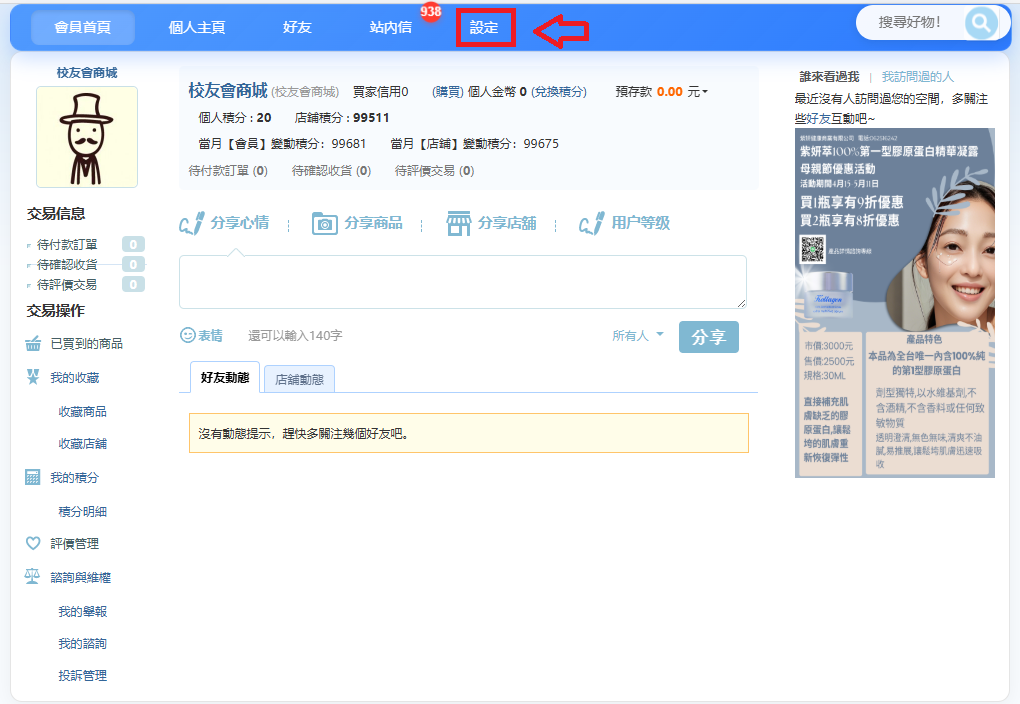The width and height of the screenshot is (1020, 704).
Task: Click the 分享店鋪 storefront icon
Action: pos(458,223)
